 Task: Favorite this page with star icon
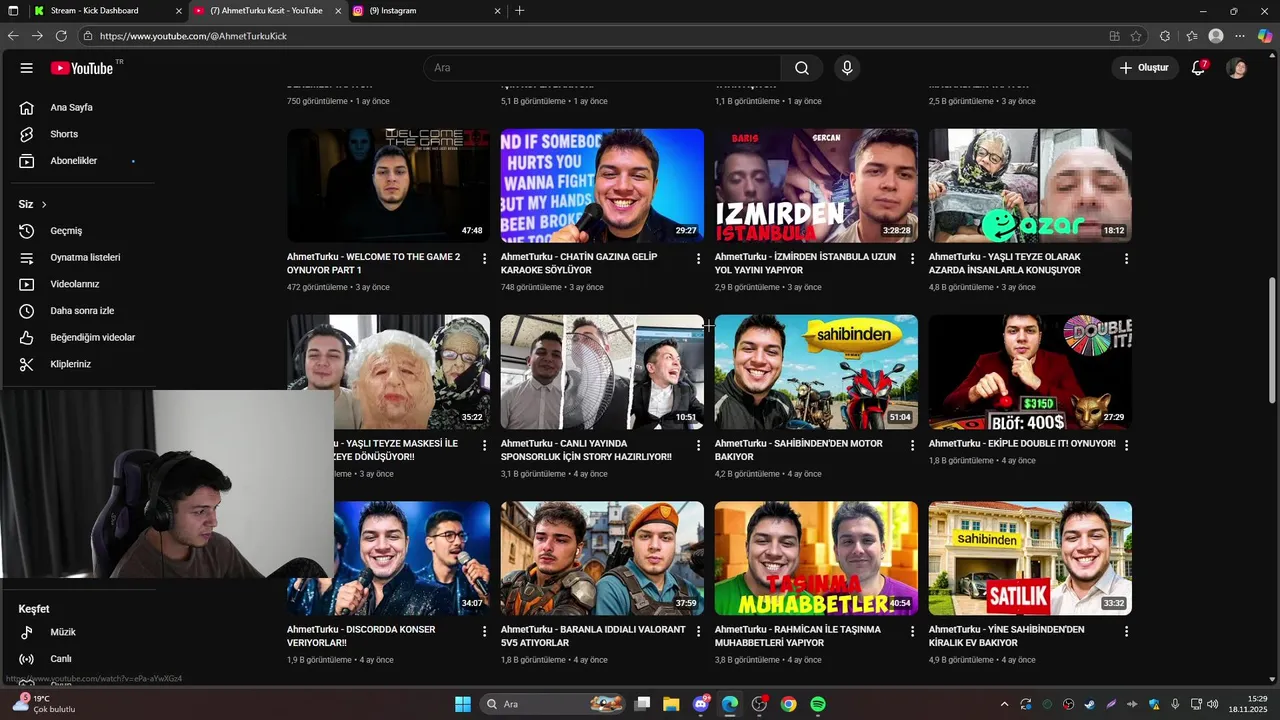(1136, 36)
